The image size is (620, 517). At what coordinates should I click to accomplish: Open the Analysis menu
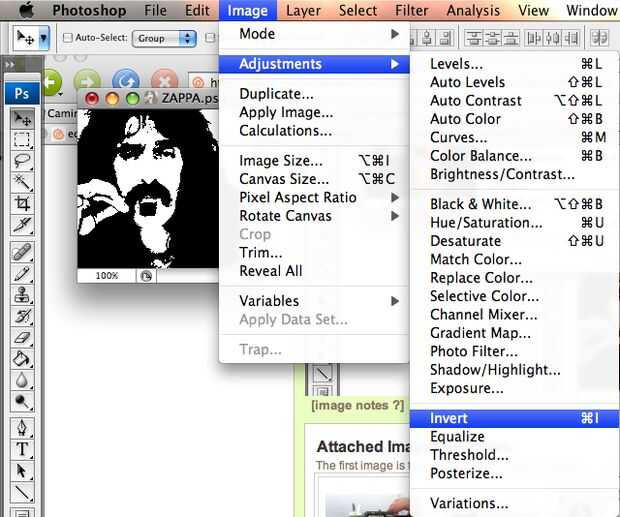(473, 10)
